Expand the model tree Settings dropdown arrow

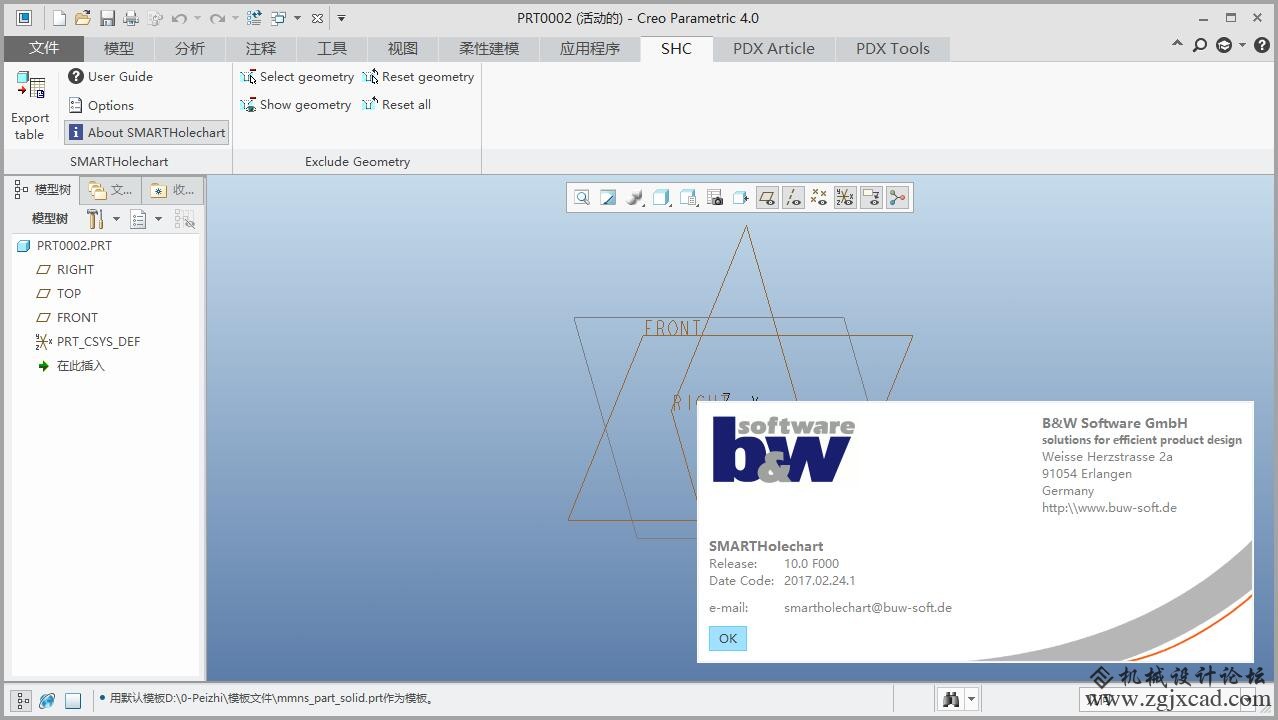click(x=116, y=219)
